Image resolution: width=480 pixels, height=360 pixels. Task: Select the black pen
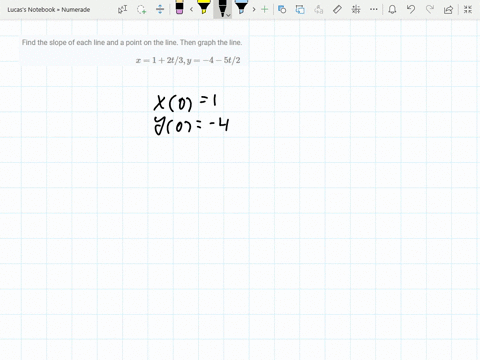221,8
